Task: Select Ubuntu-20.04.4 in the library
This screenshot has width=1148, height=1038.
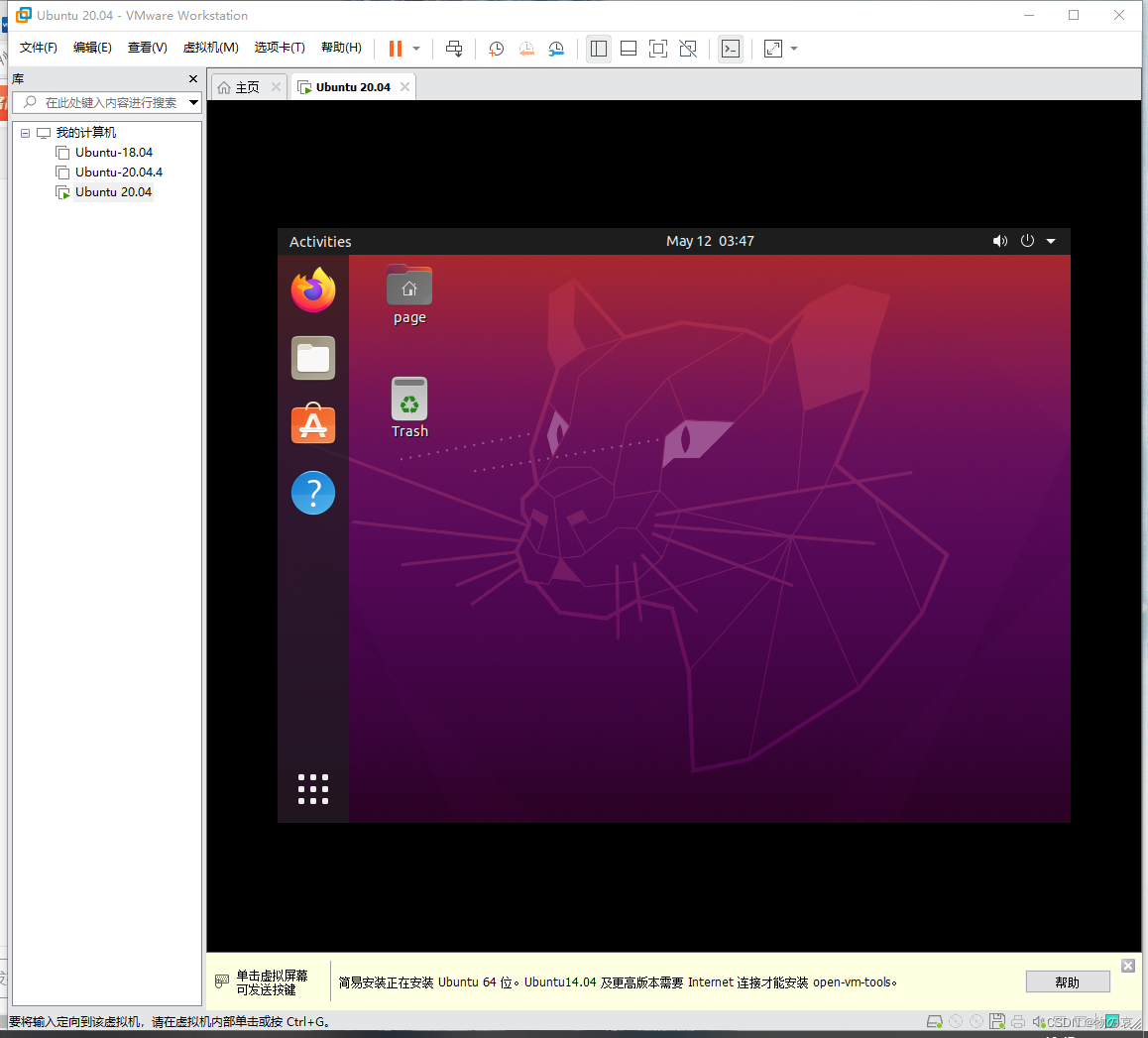Action: [119, 173]
